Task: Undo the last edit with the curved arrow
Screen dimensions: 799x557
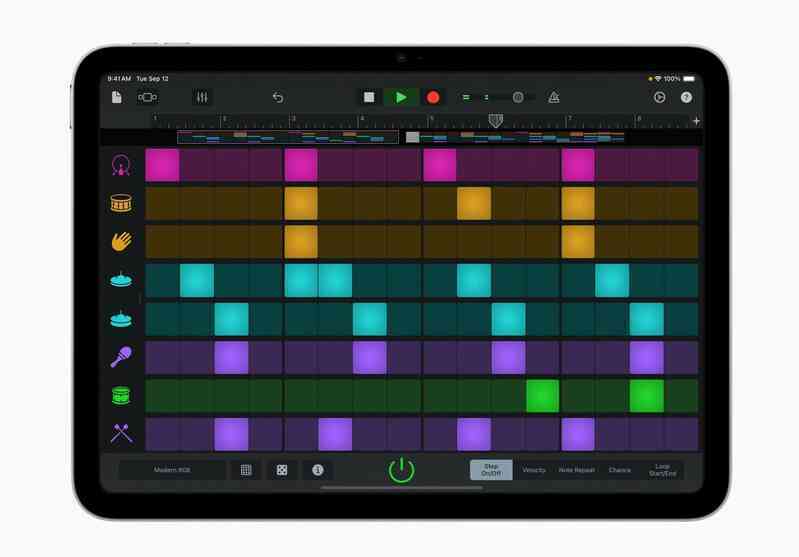Action: click(x=278, y=97)
